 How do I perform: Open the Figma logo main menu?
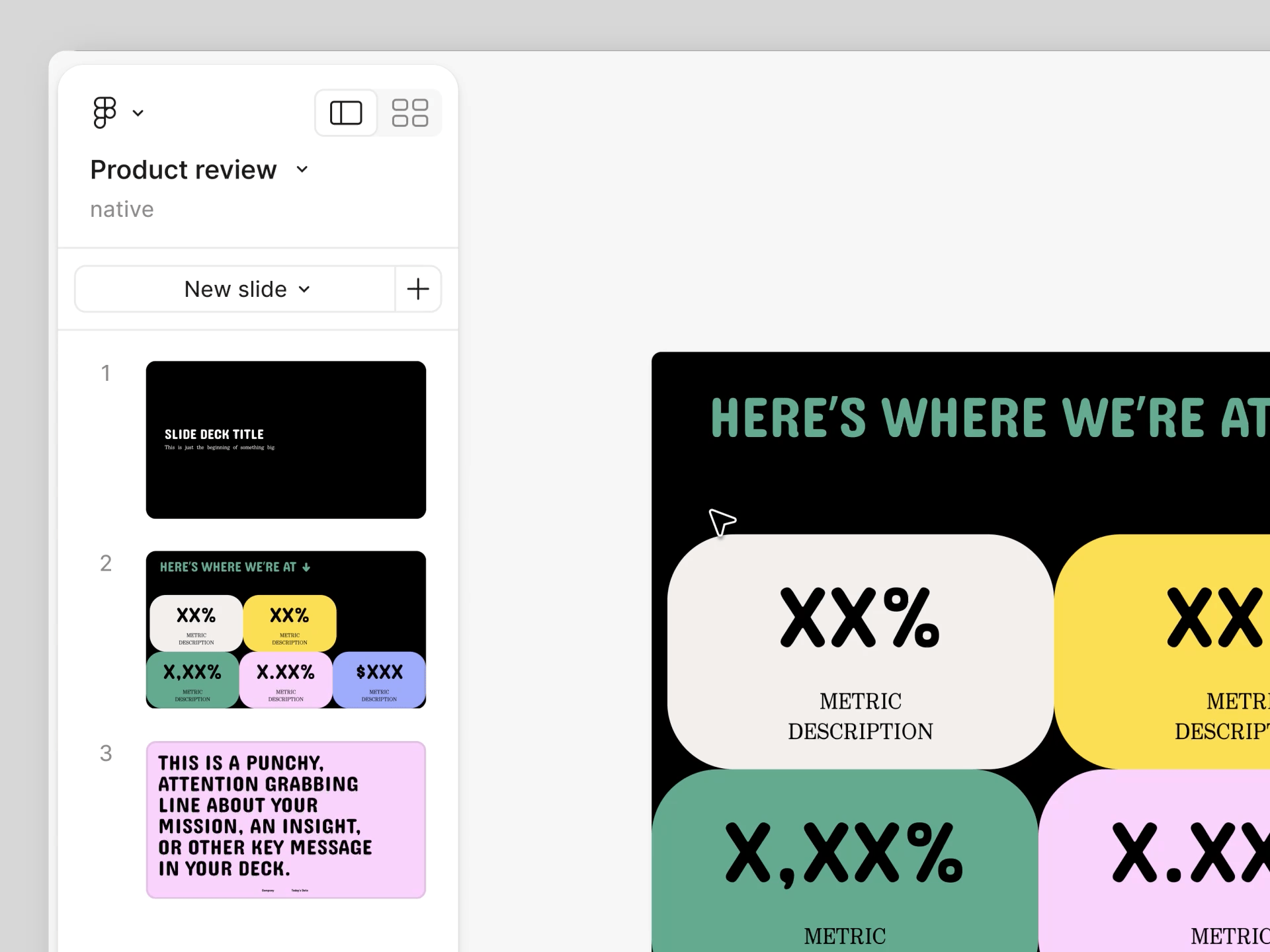105,112
